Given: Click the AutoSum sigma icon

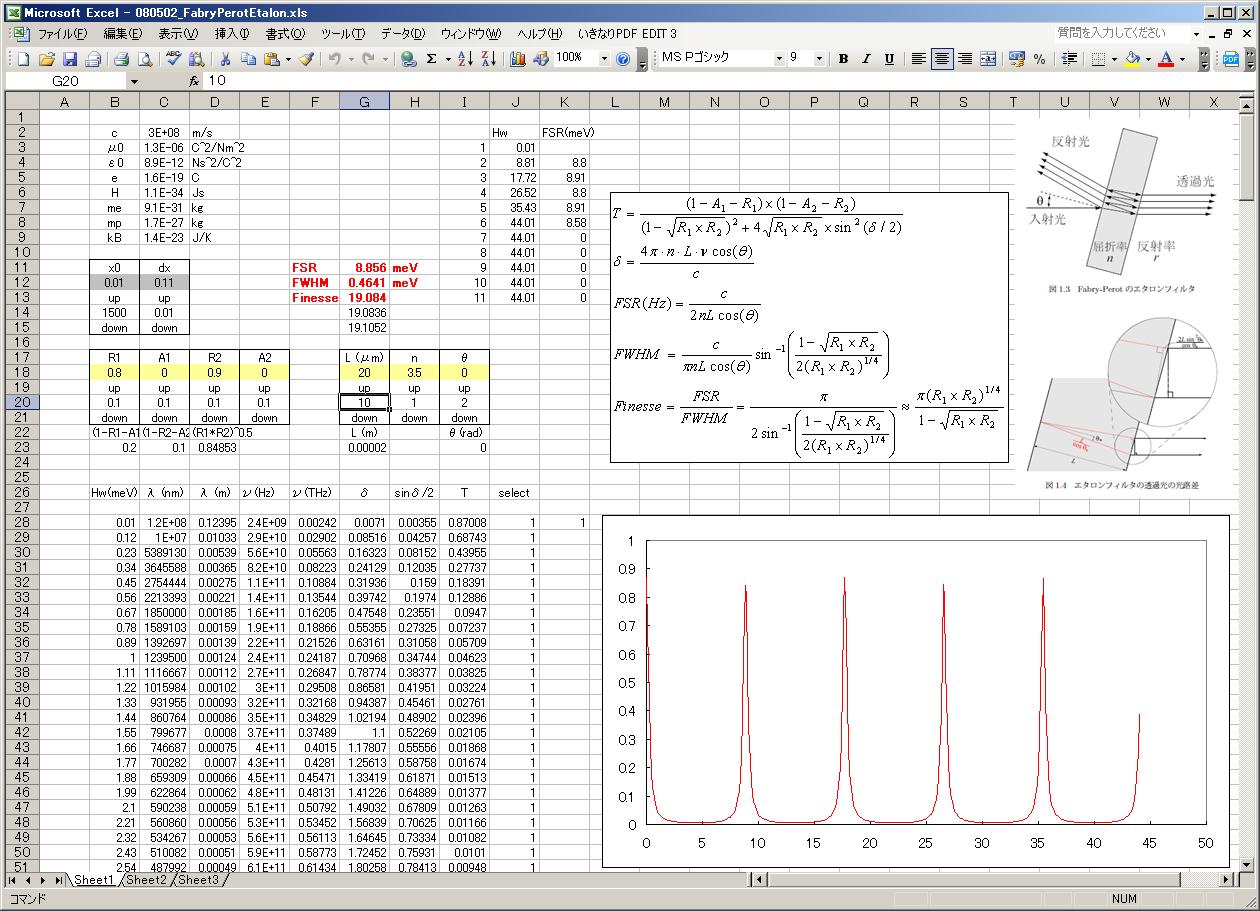Looking at the screenshot, I should tap(432, 59).
